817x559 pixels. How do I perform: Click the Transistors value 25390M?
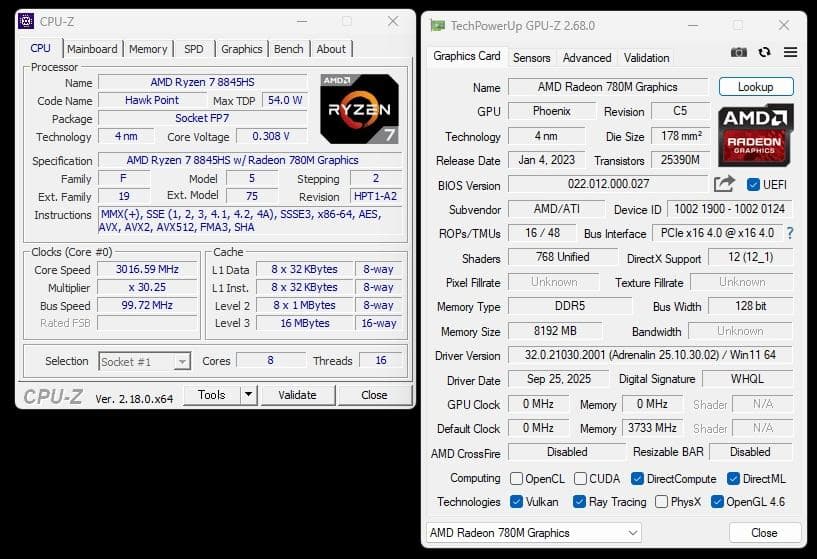tap(680, 160)
